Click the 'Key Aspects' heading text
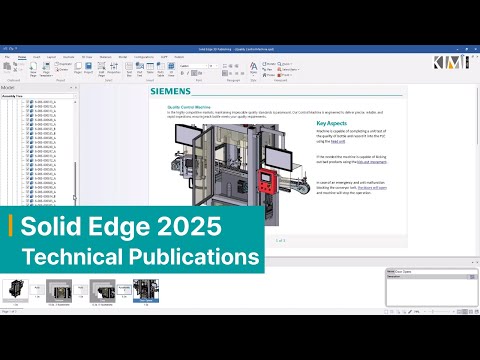 (x=332, y=123)
